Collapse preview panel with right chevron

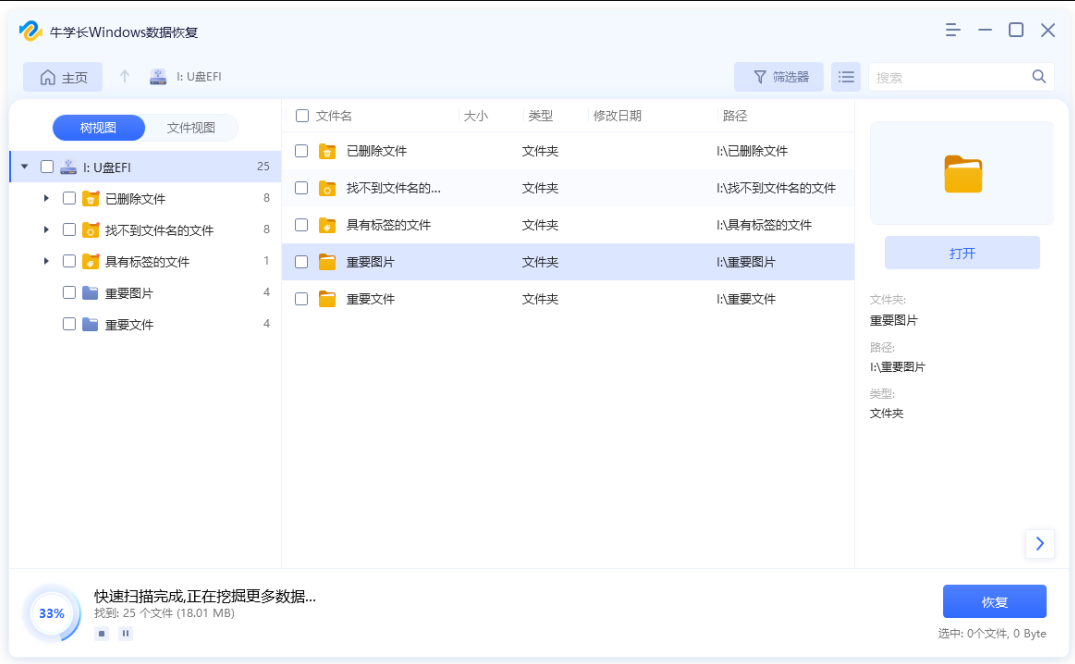(1040, 543)
